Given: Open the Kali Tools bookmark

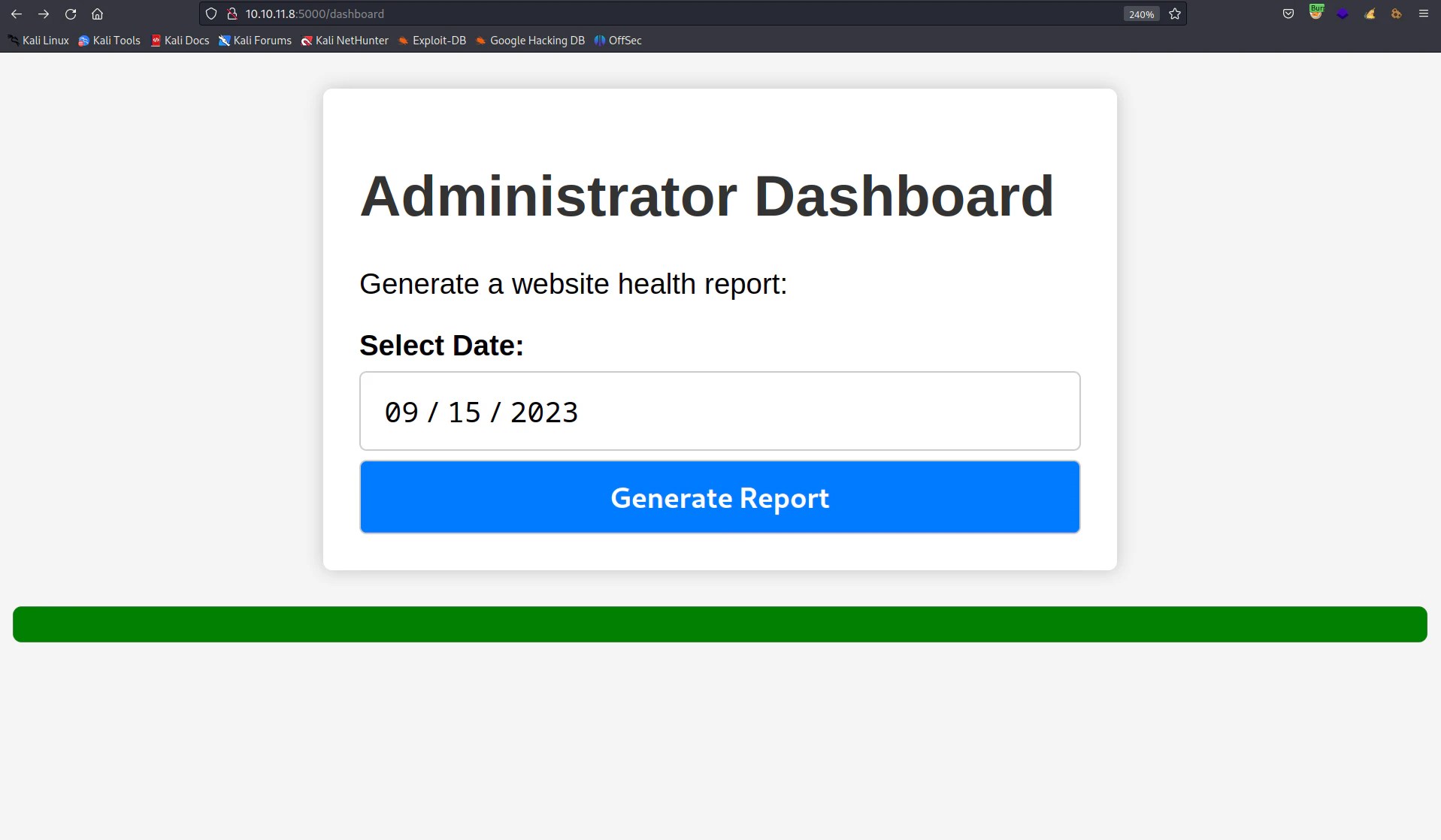Looking at the screenshot, I should pyautogui.click(x=110, y=41).
